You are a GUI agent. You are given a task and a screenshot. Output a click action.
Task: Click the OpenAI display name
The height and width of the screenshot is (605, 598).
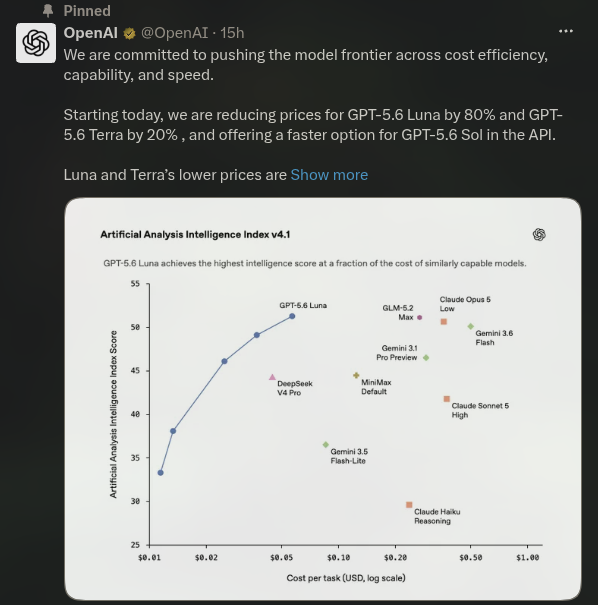click(x=91, y=33)
